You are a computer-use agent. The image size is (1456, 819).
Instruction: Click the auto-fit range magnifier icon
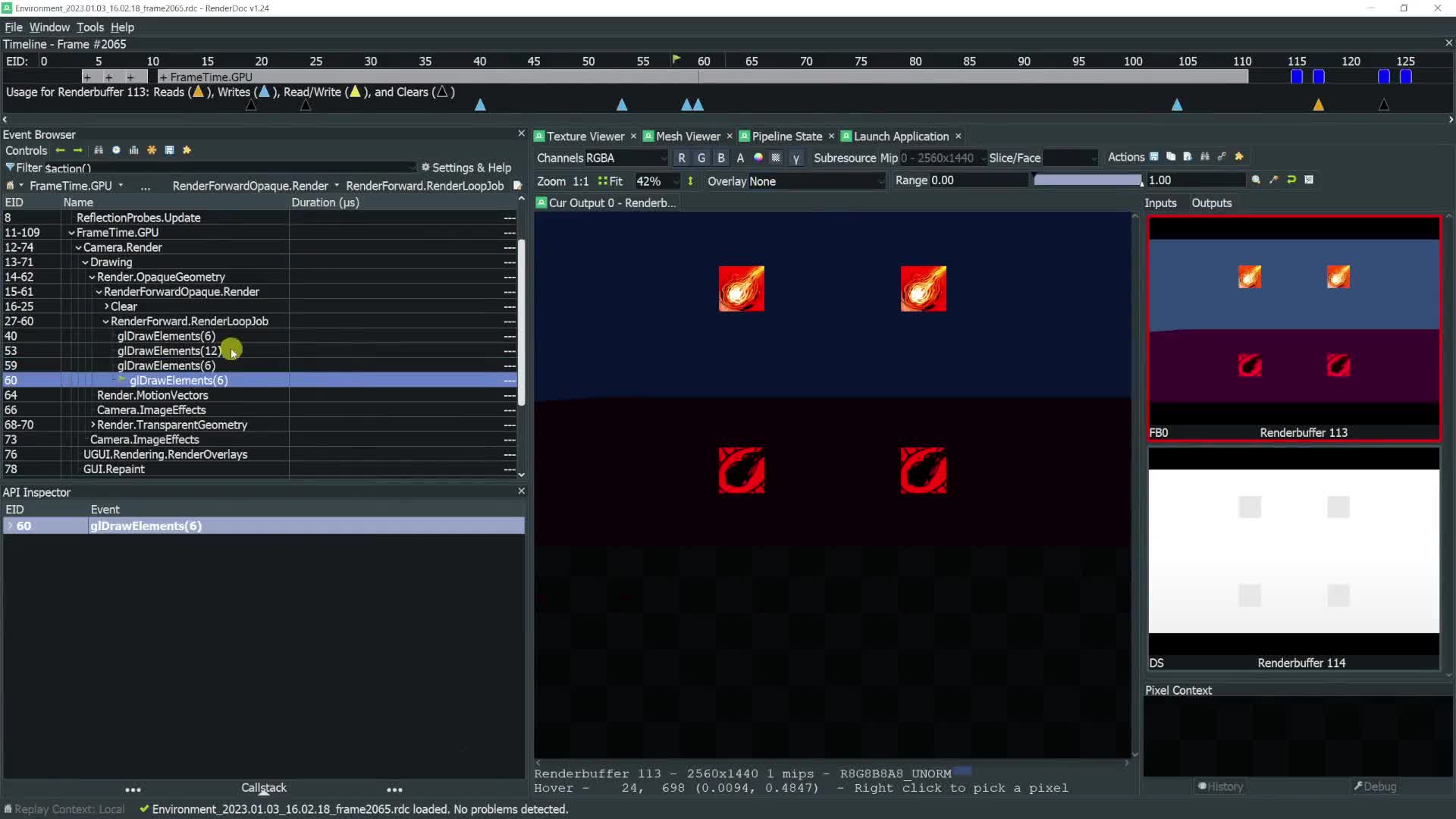(1257, 180)
